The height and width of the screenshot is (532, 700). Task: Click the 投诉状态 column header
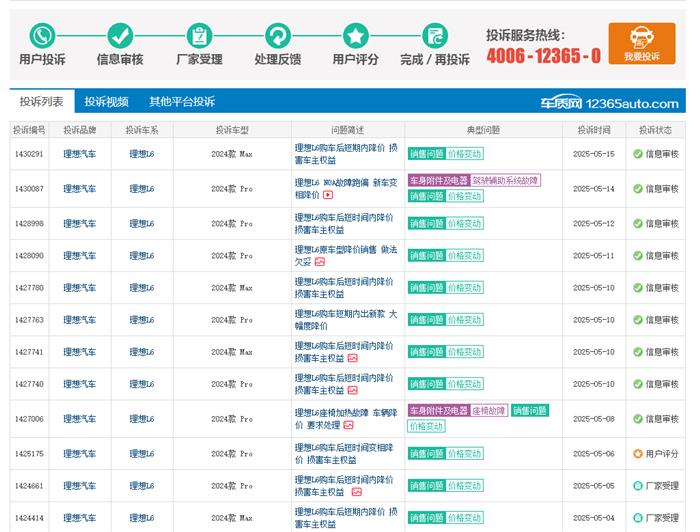[655, 130]
